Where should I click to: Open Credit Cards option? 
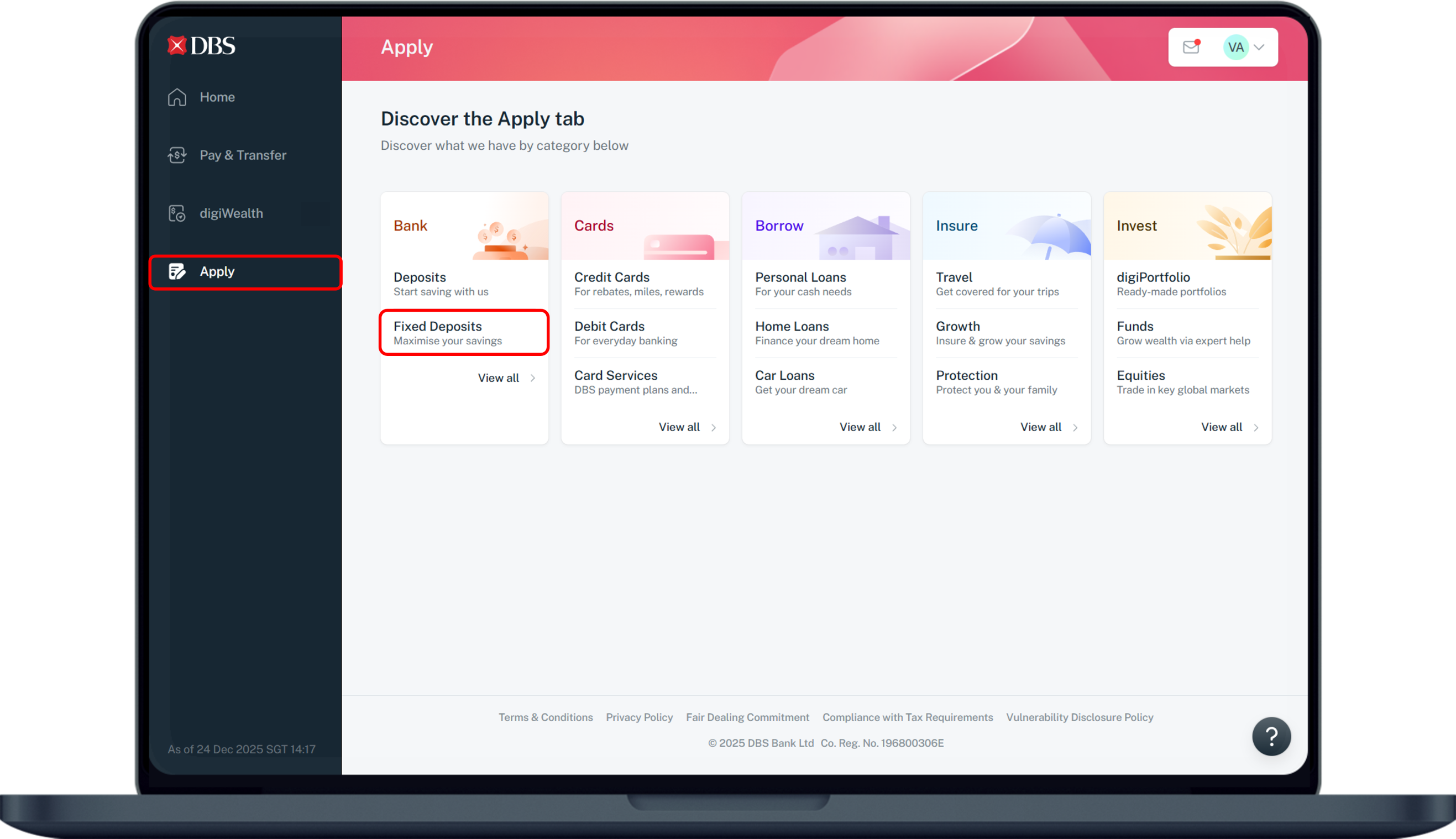coord(645,284)
